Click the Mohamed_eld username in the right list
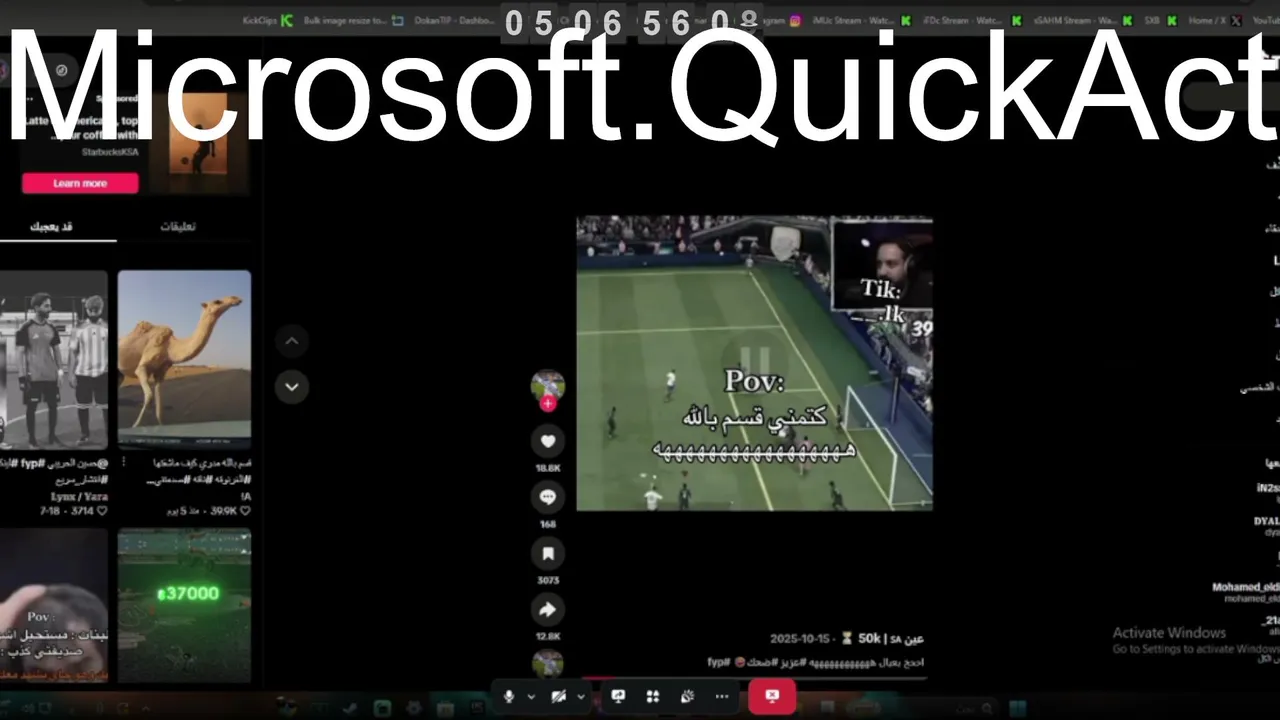1280x720 pixels. click(x=1246, y=587)
